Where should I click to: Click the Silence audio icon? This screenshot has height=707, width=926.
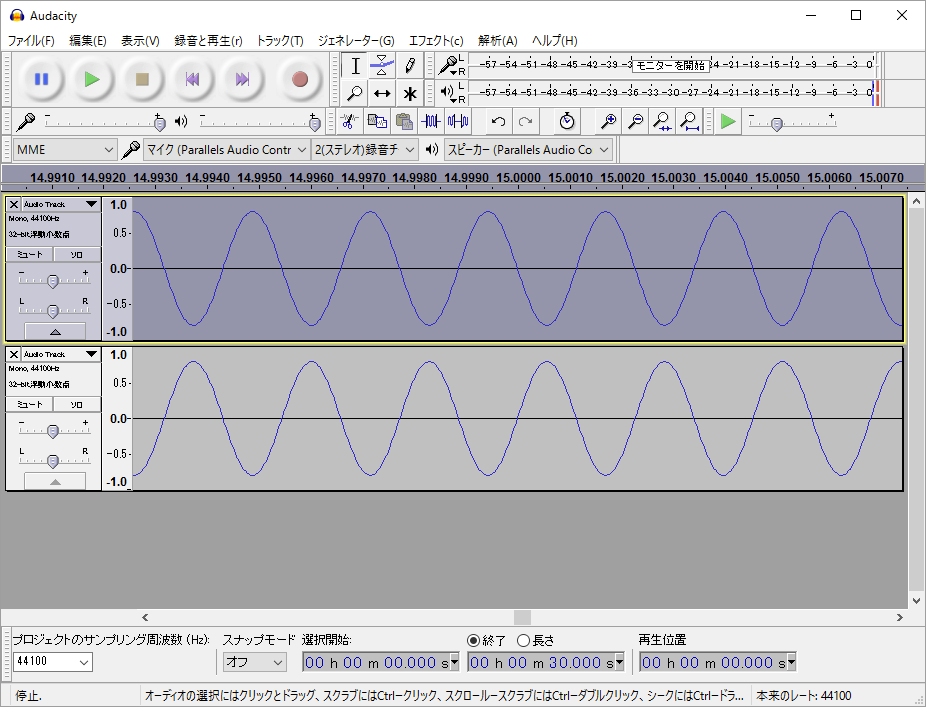(458, 122)
